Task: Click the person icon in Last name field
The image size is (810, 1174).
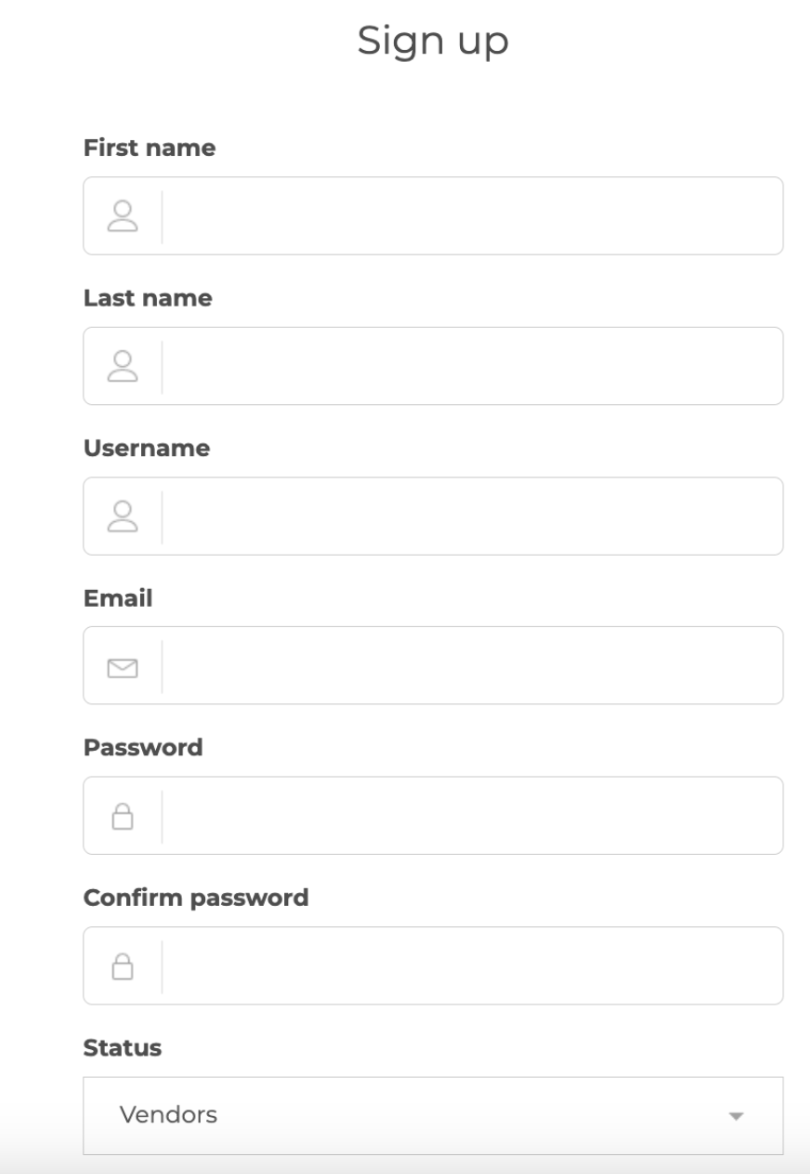Action: 123,366
